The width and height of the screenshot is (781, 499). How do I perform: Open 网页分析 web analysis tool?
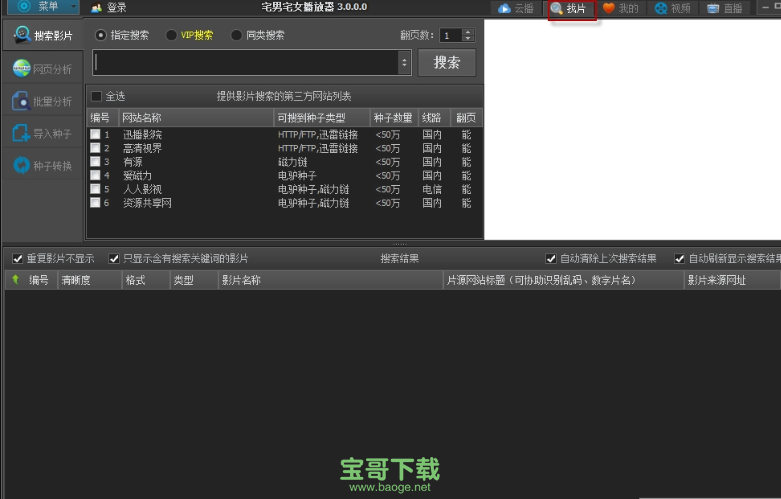(x=43, y=68)
